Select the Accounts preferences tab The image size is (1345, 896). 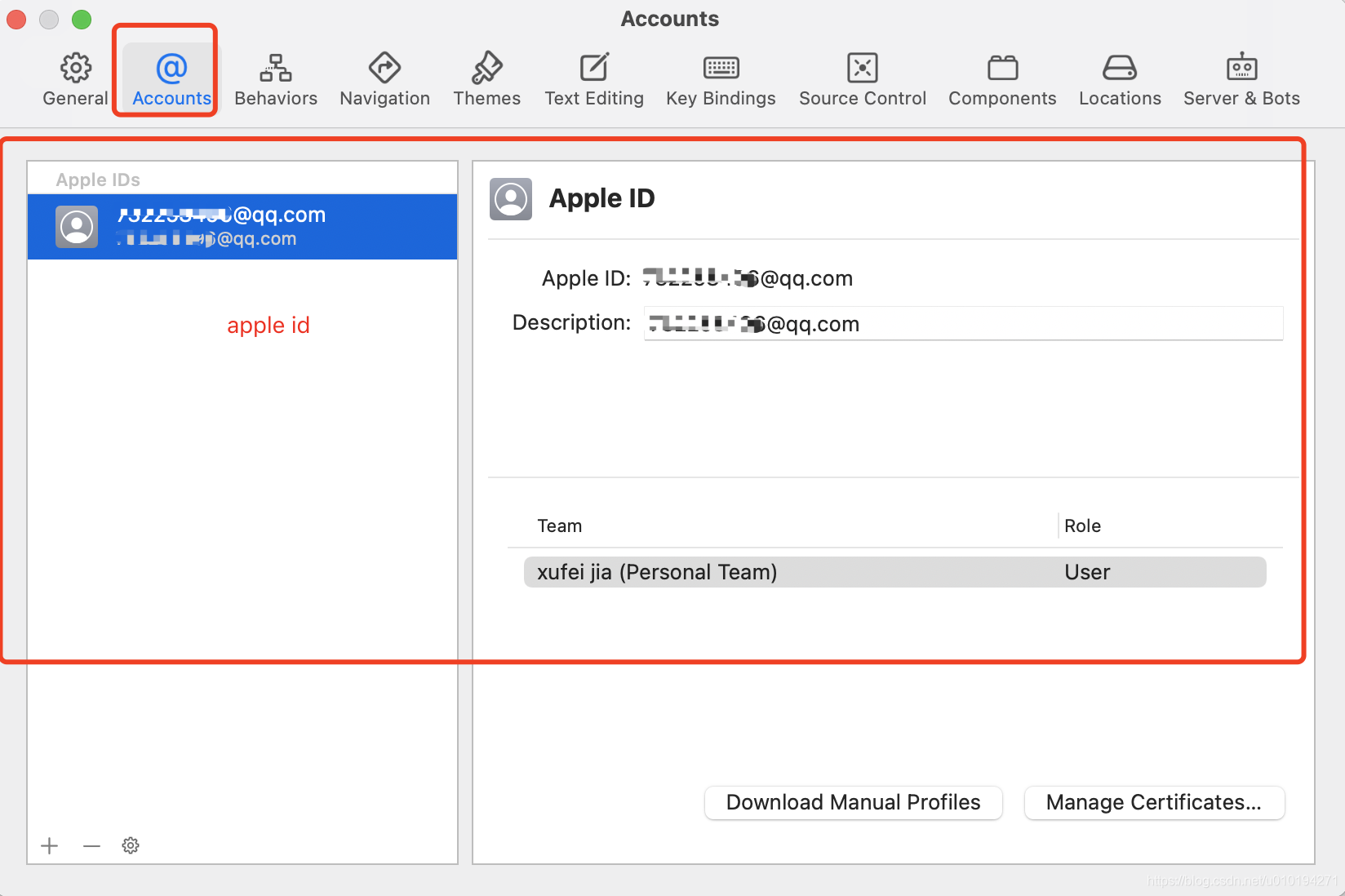[x=171, y=79]
